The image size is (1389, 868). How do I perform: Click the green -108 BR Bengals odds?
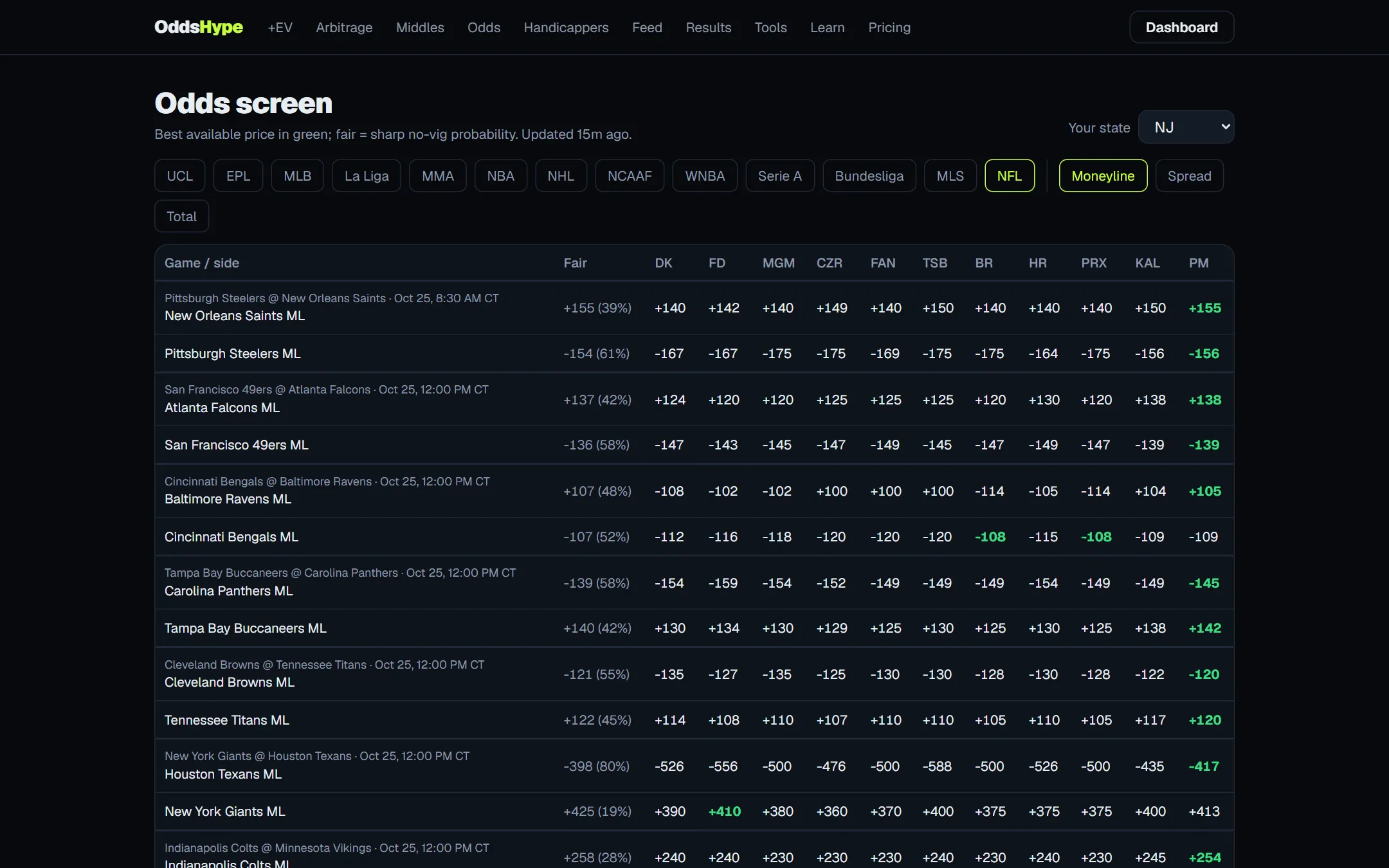coord(990,537)
